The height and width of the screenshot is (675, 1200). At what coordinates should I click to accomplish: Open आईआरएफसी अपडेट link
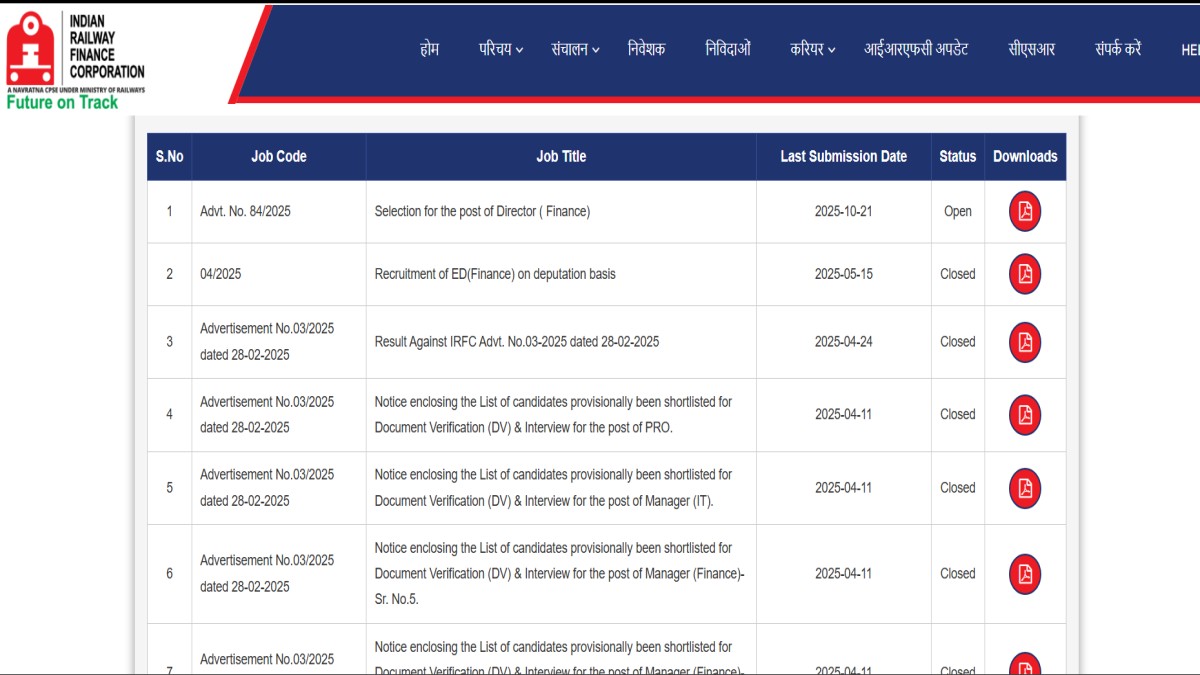click(x=916, y=49)
